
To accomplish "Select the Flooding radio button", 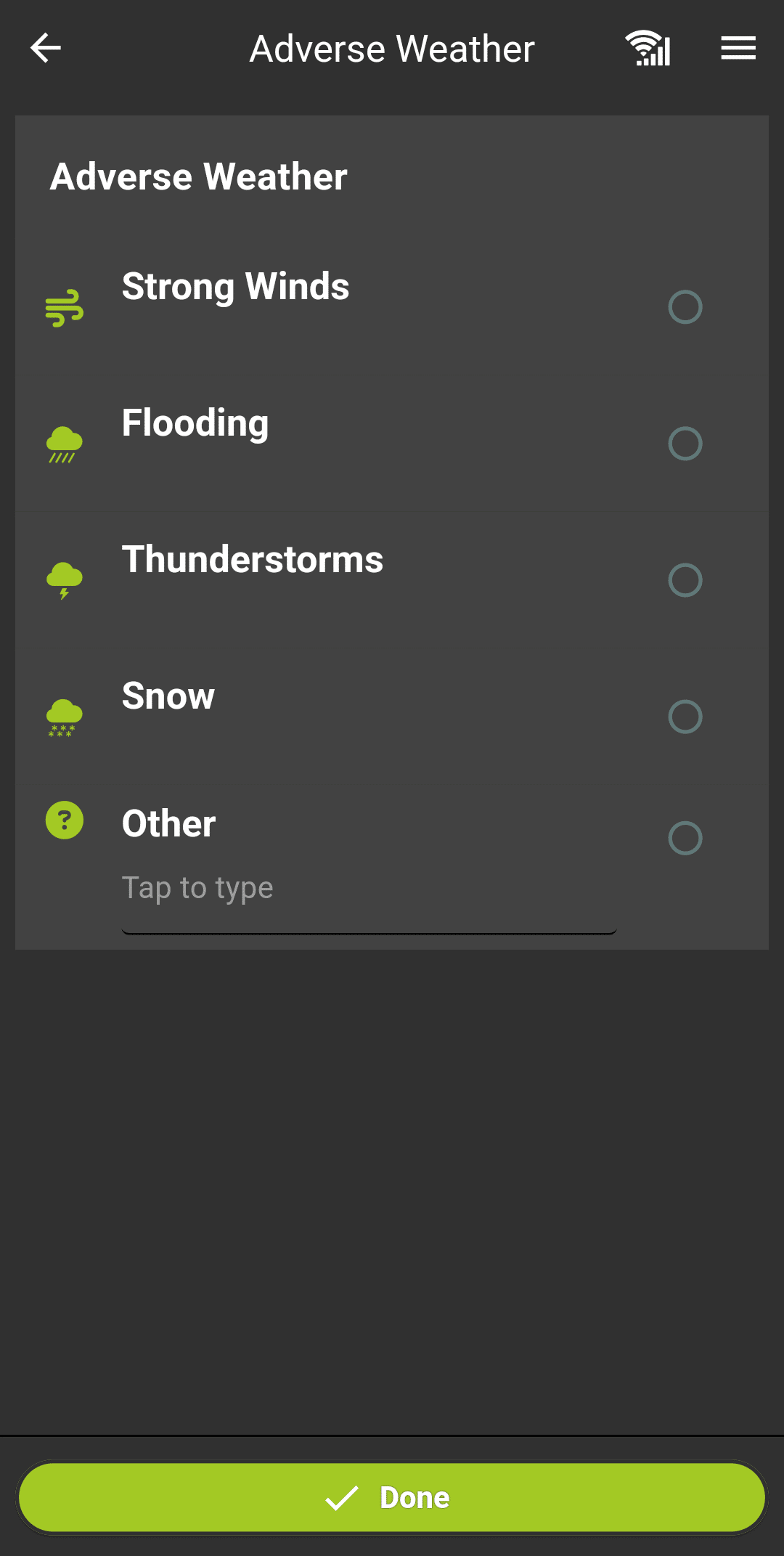I will (685, 444).
